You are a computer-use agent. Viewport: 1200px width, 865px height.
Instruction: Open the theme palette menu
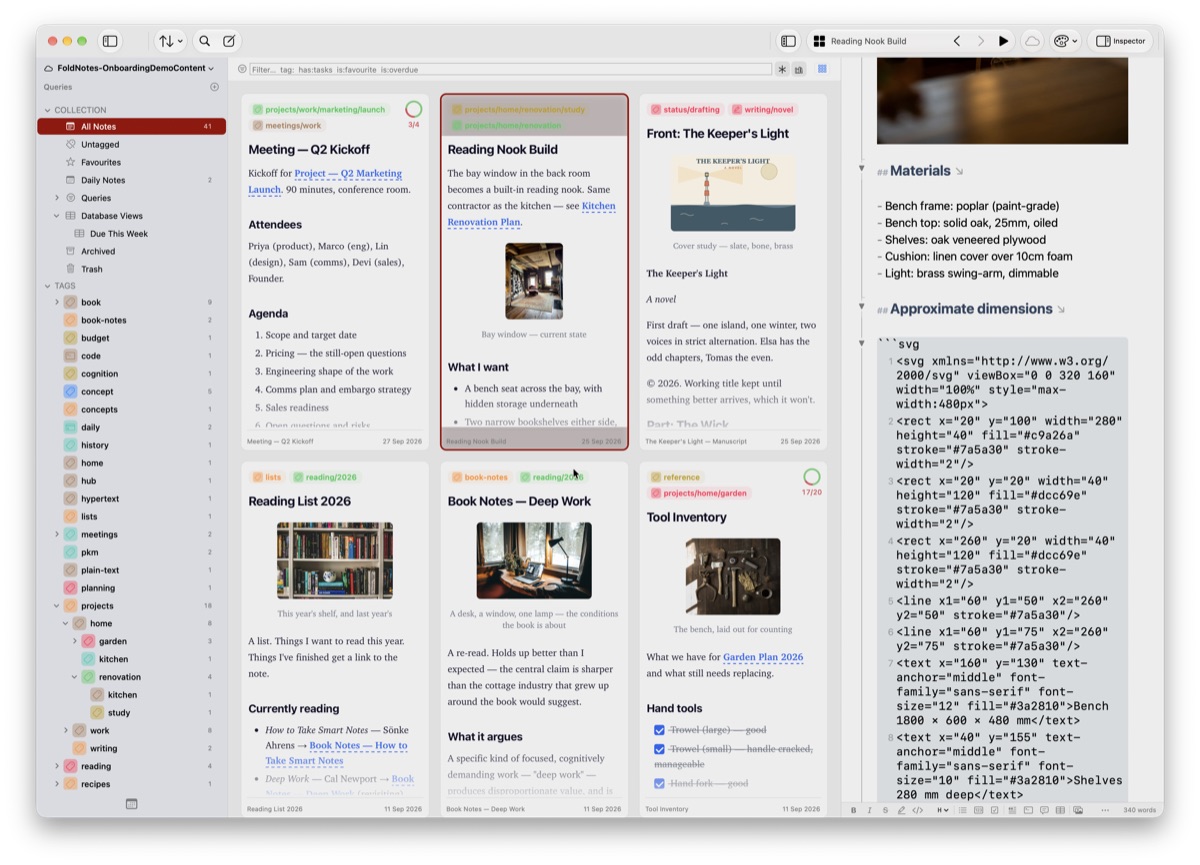point(1065,41)
